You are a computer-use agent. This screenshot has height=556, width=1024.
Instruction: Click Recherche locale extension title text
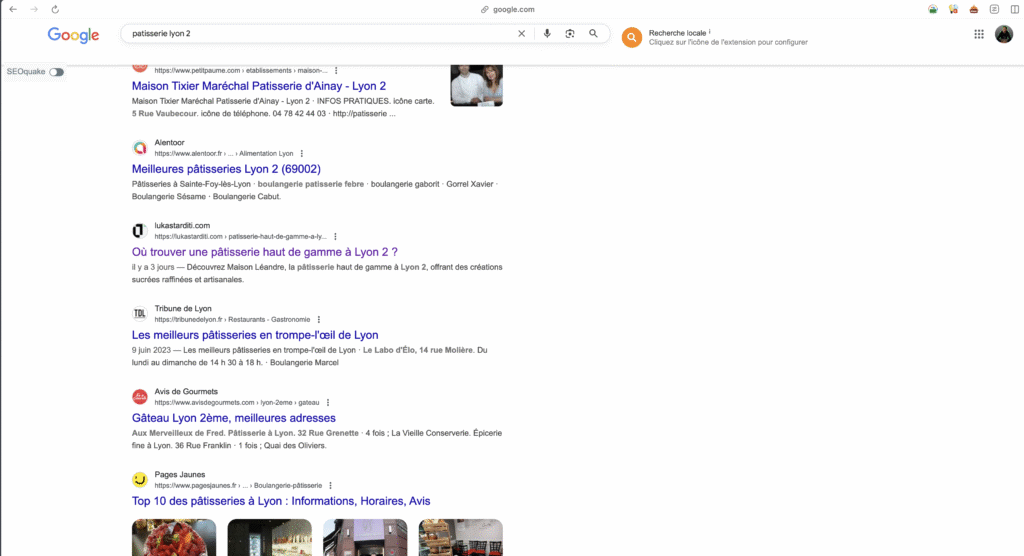point(677,33)
